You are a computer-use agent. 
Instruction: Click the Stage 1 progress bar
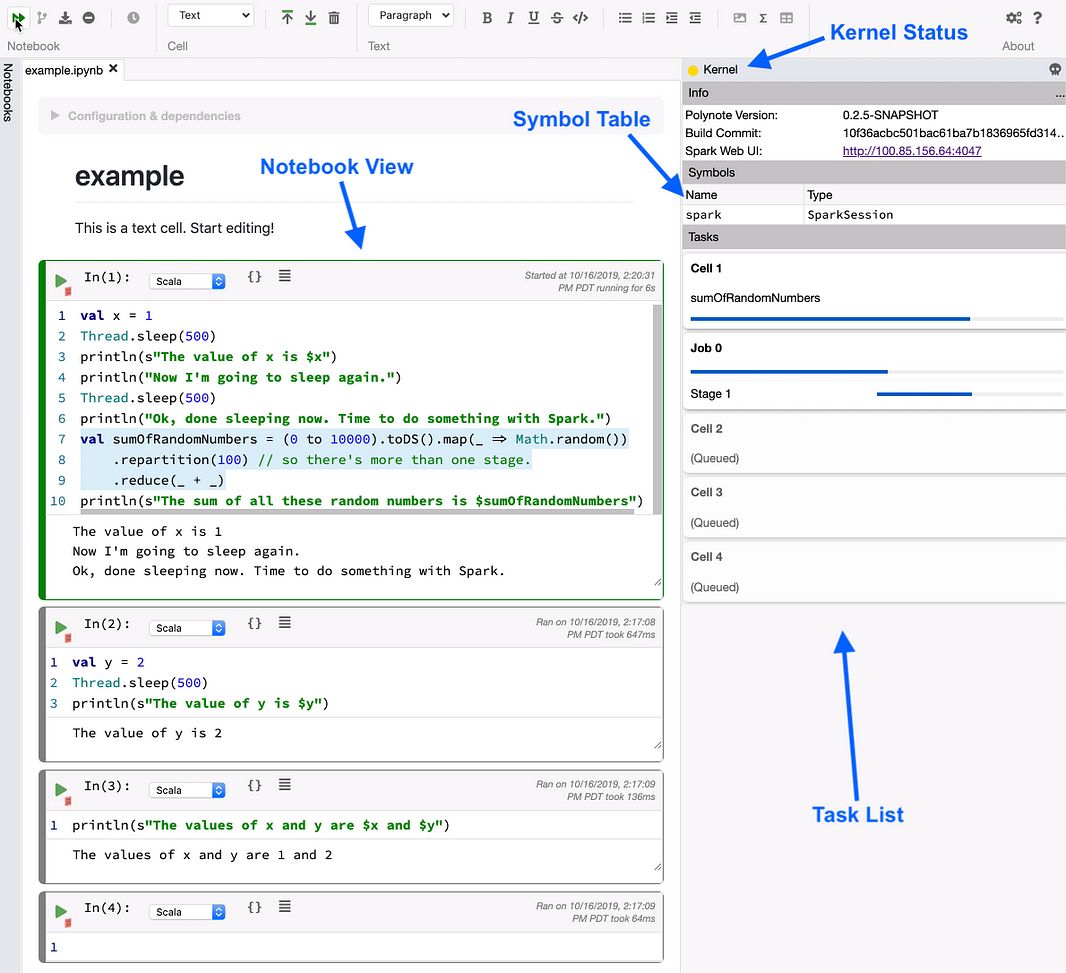[x=969, y=394]
